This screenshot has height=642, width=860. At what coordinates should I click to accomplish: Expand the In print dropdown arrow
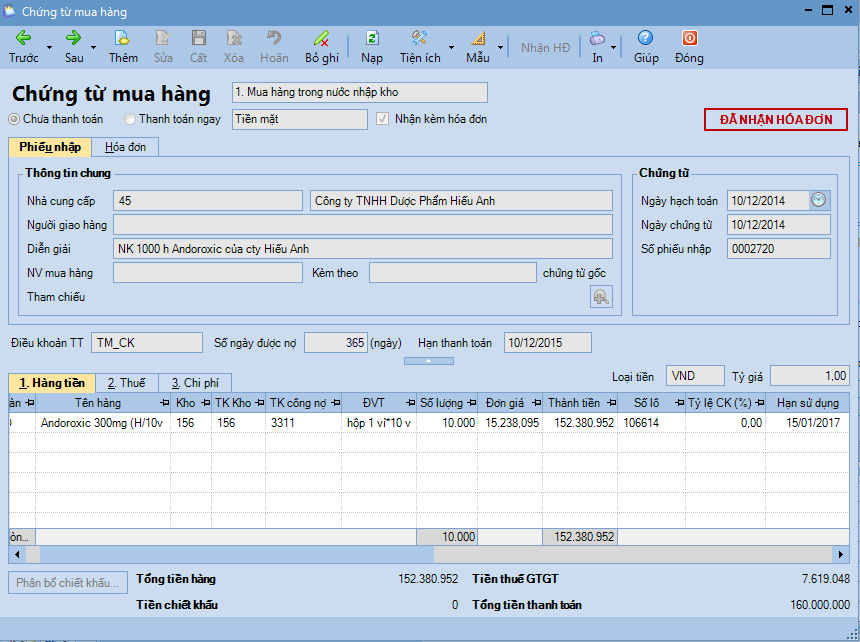(x=614, y=48)
